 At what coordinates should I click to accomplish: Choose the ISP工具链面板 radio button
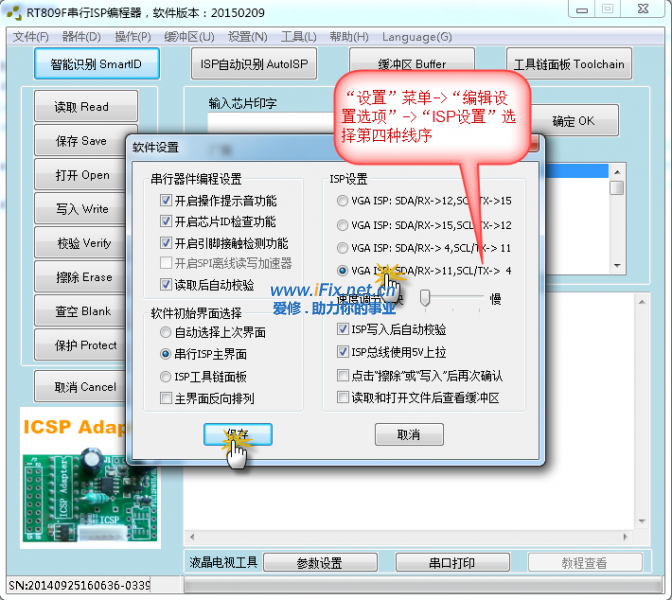[x=166, y=376]
